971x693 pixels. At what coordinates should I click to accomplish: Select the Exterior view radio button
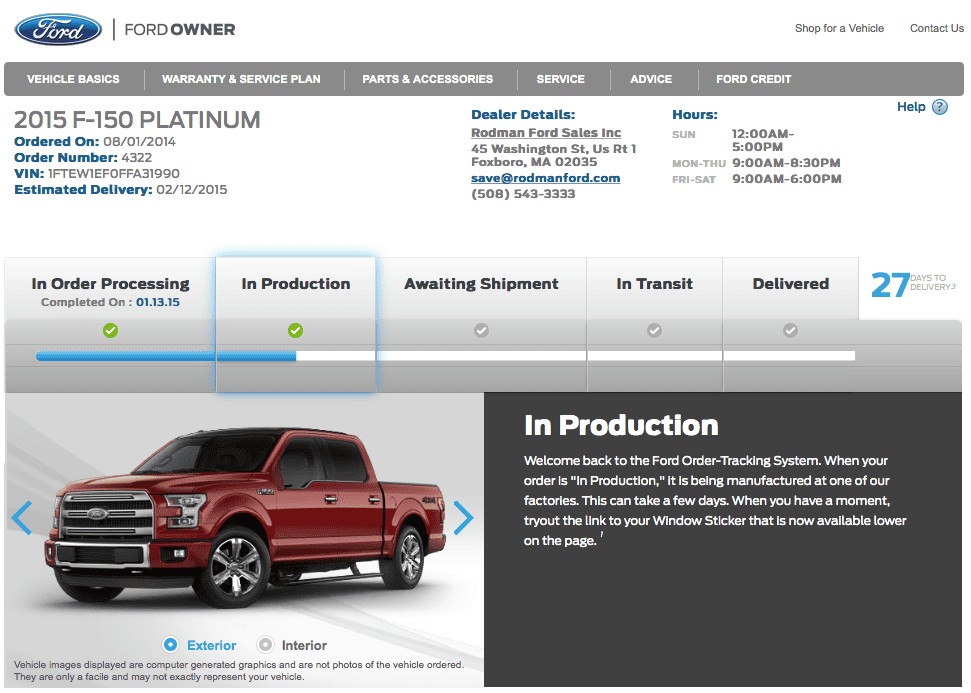pos(170,645)
